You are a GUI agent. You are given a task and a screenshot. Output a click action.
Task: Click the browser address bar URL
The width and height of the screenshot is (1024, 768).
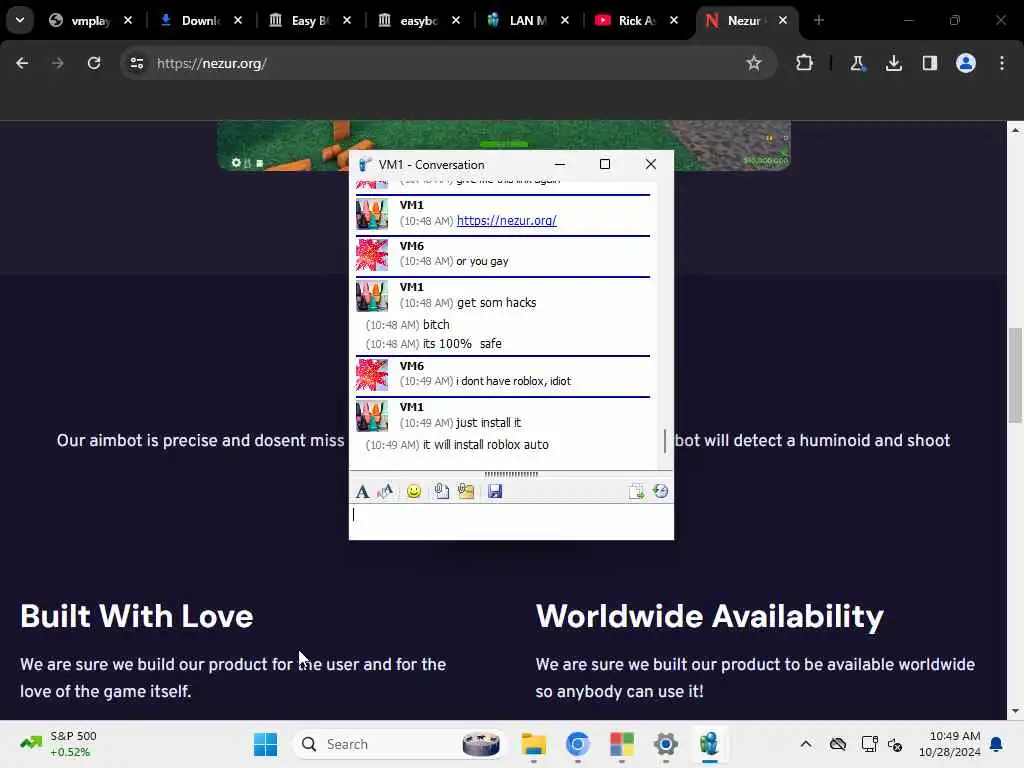click(x=212, y=63)
